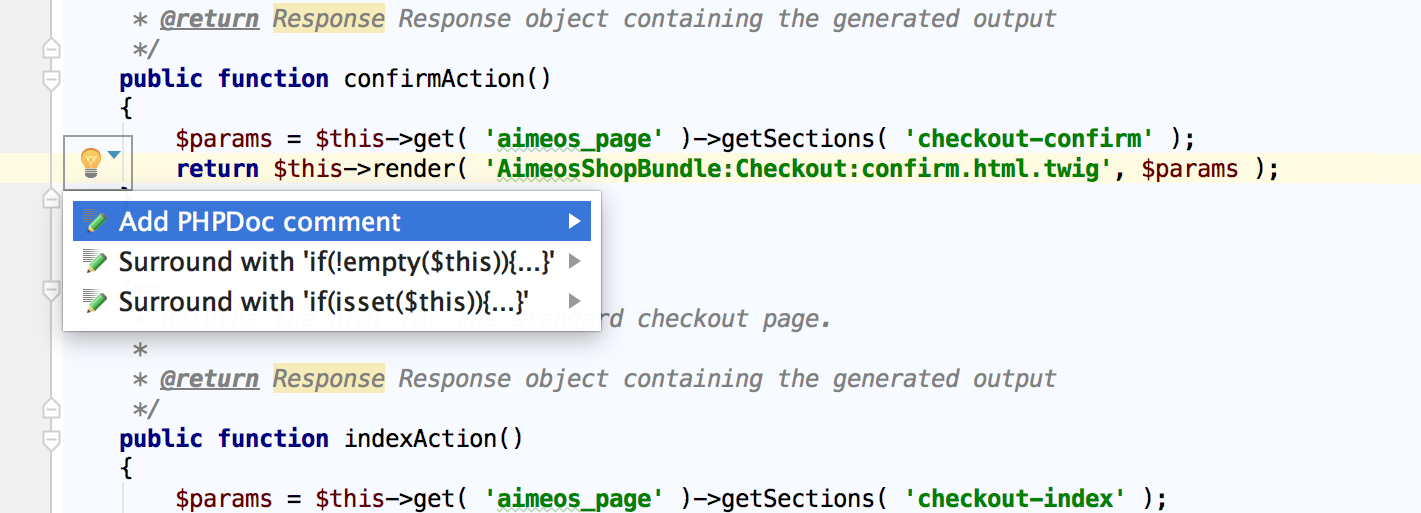Choose Surround with 'if(isset($this)){...}'
Image resolution: width=1421 pixels, height=513 pixels.
pyautogui.click(x=332, y=301)
